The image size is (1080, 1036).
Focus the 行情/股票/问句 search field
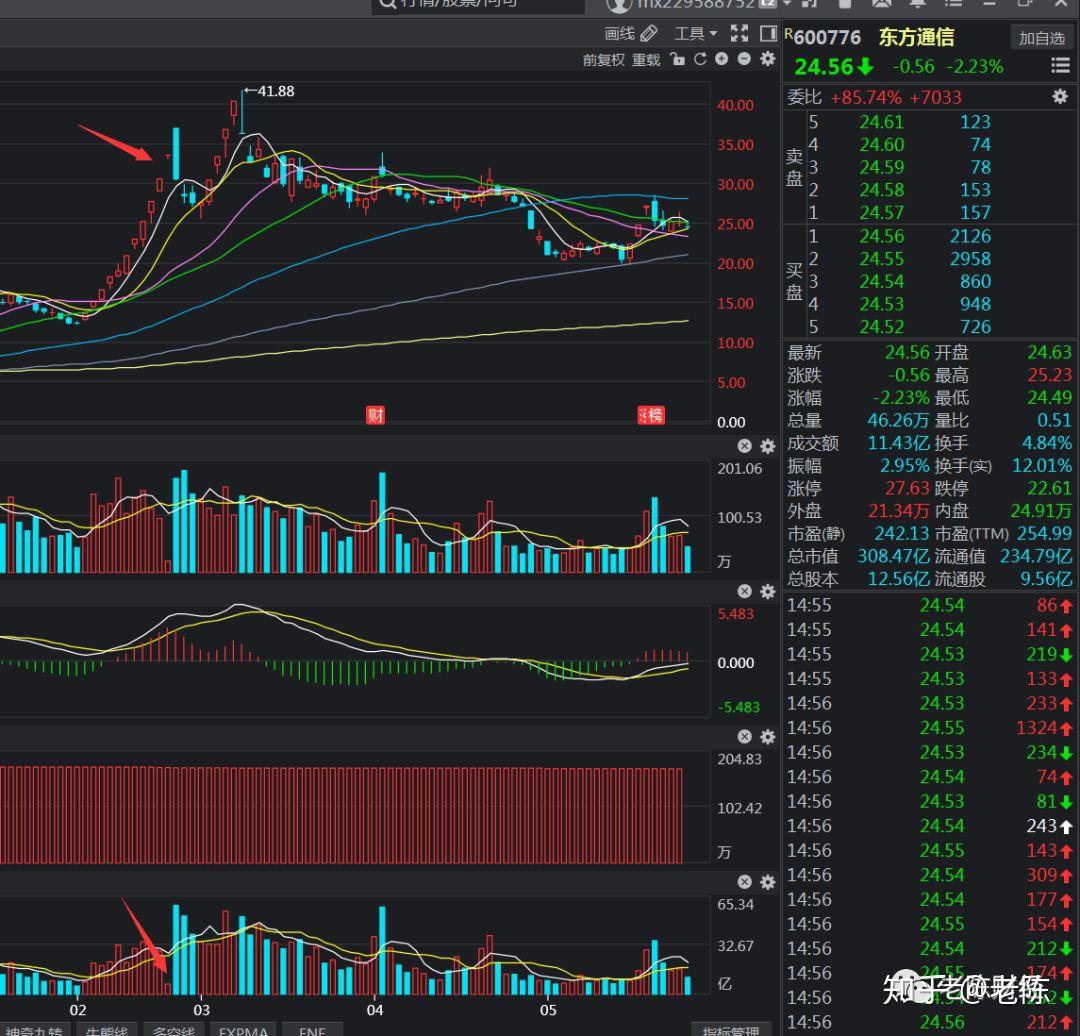479,6
